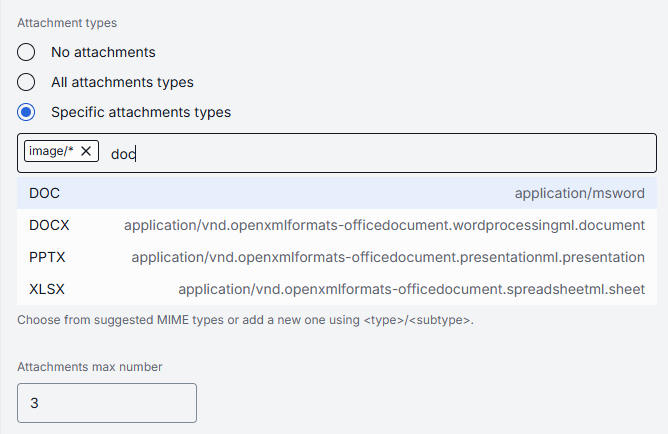This screenshot has height=434, width=668.
Task: Choose the All attachments types radio option
Action: click(x=27, y=82)
